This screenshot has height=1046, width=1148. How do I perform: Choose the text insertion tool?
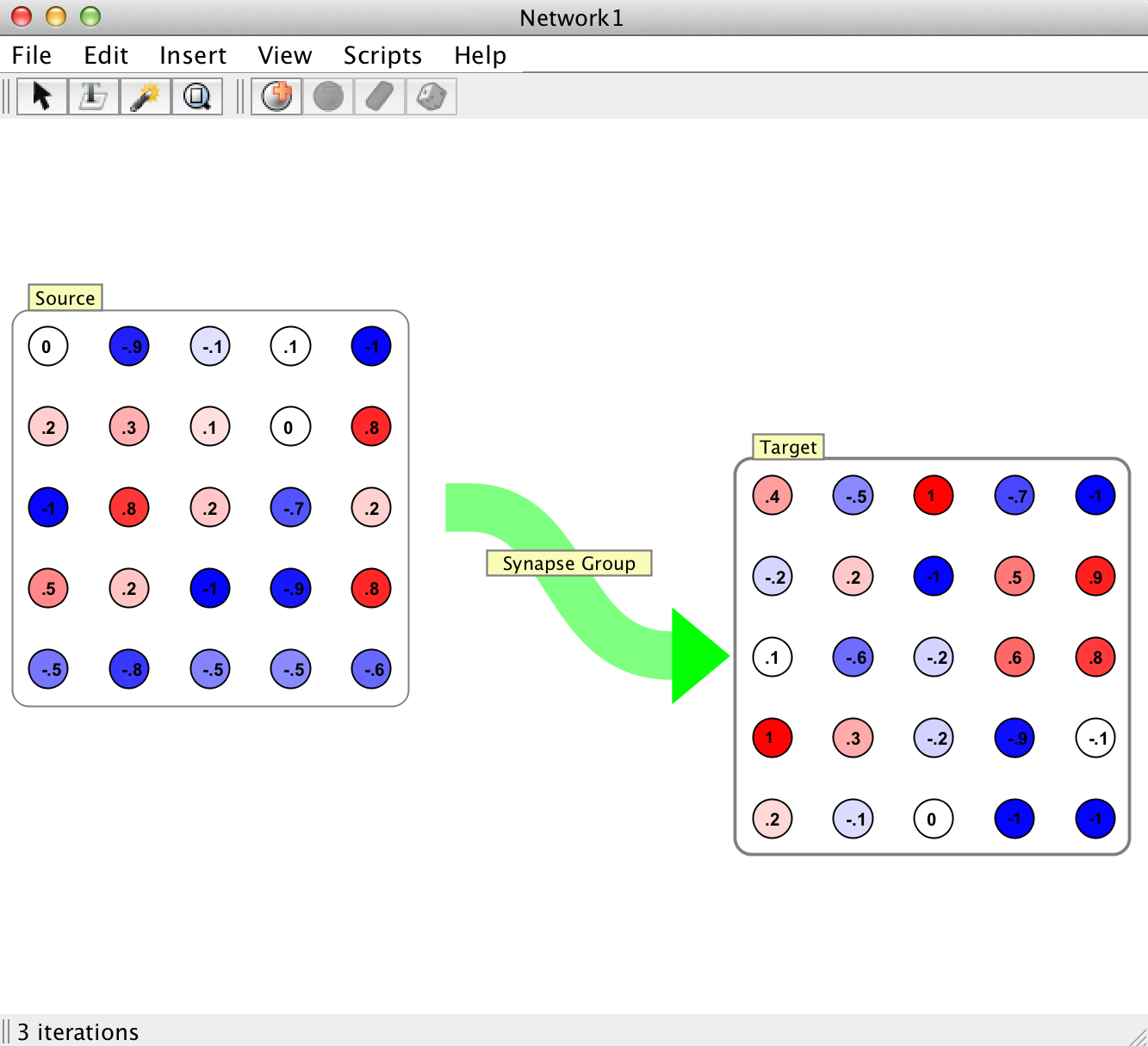93,96
